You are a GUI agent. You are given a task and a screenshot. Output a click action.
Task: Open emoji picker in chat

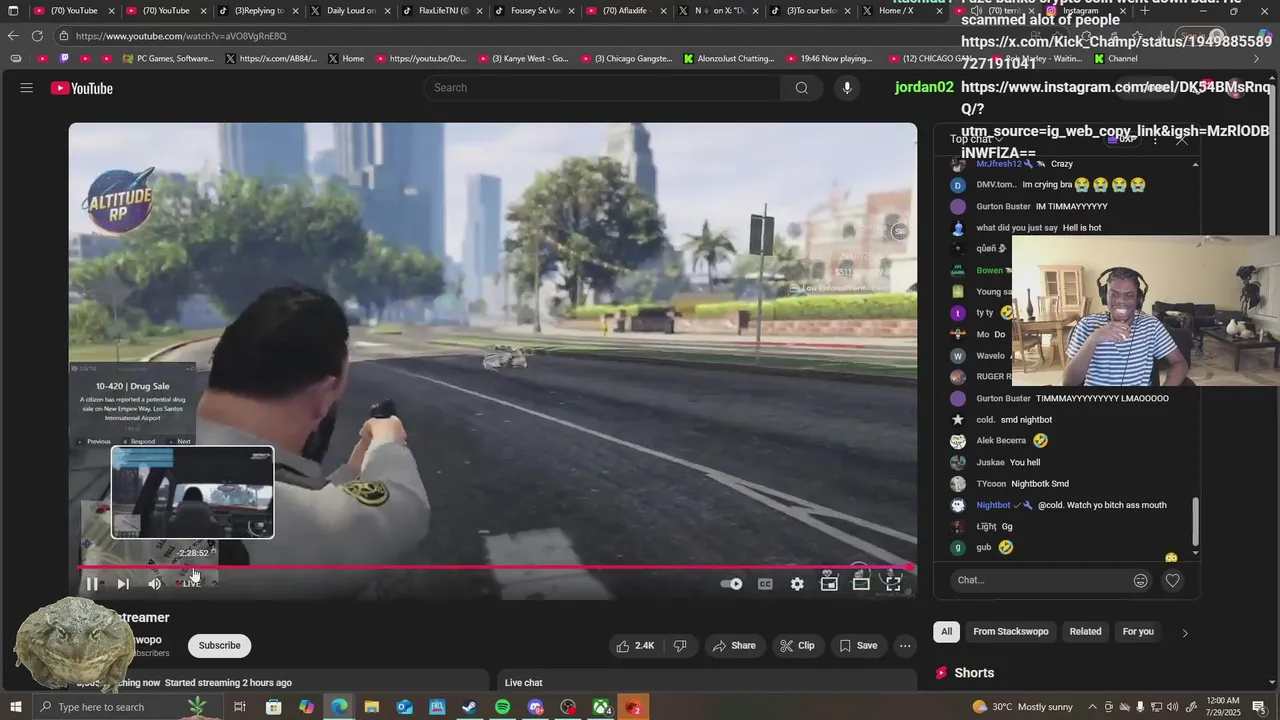pos(1141,580)
